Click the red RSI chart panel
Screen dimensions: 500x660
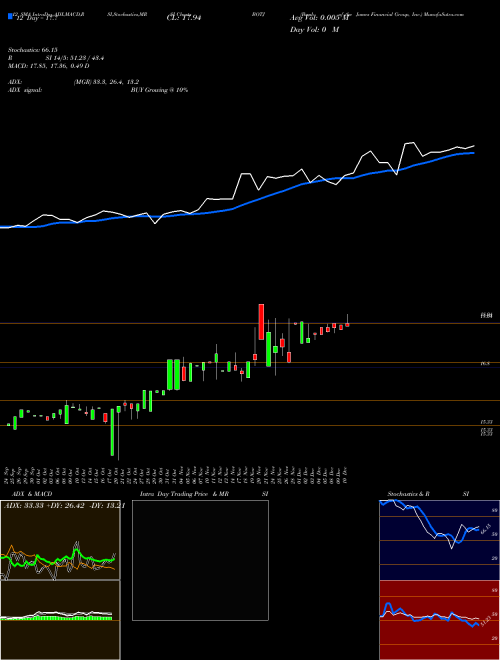pos(439,620)
